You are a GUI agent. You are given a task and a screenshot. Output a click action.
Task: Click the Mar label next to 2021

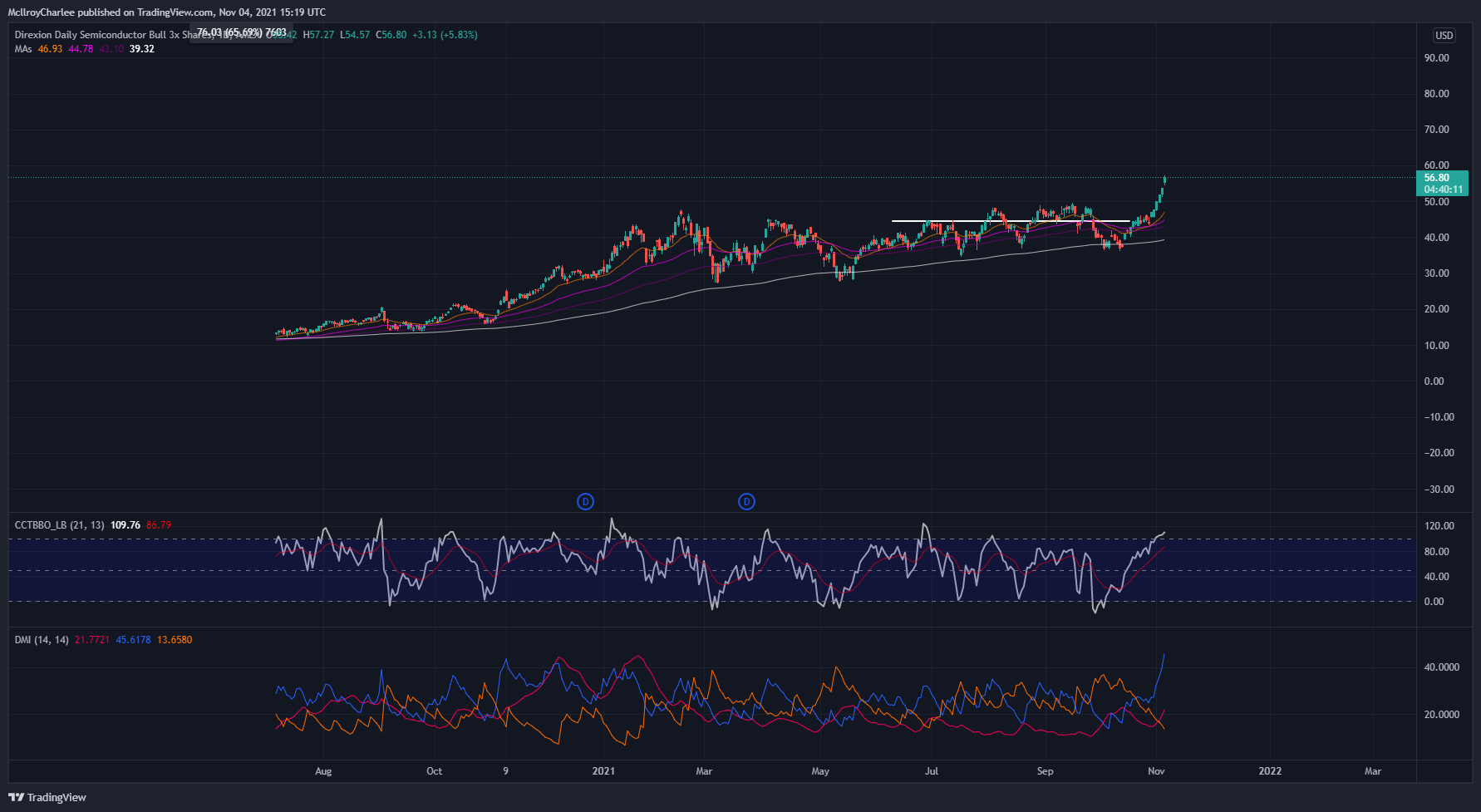(x=704, y=771)
